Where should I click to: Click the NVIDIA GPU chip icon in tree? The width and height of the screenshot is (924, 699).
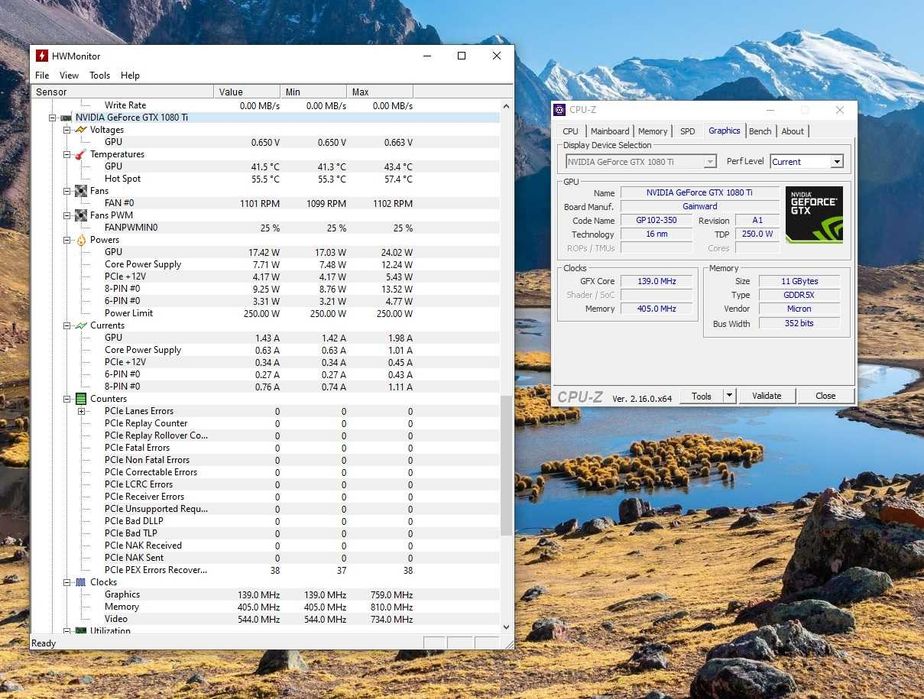66,118
